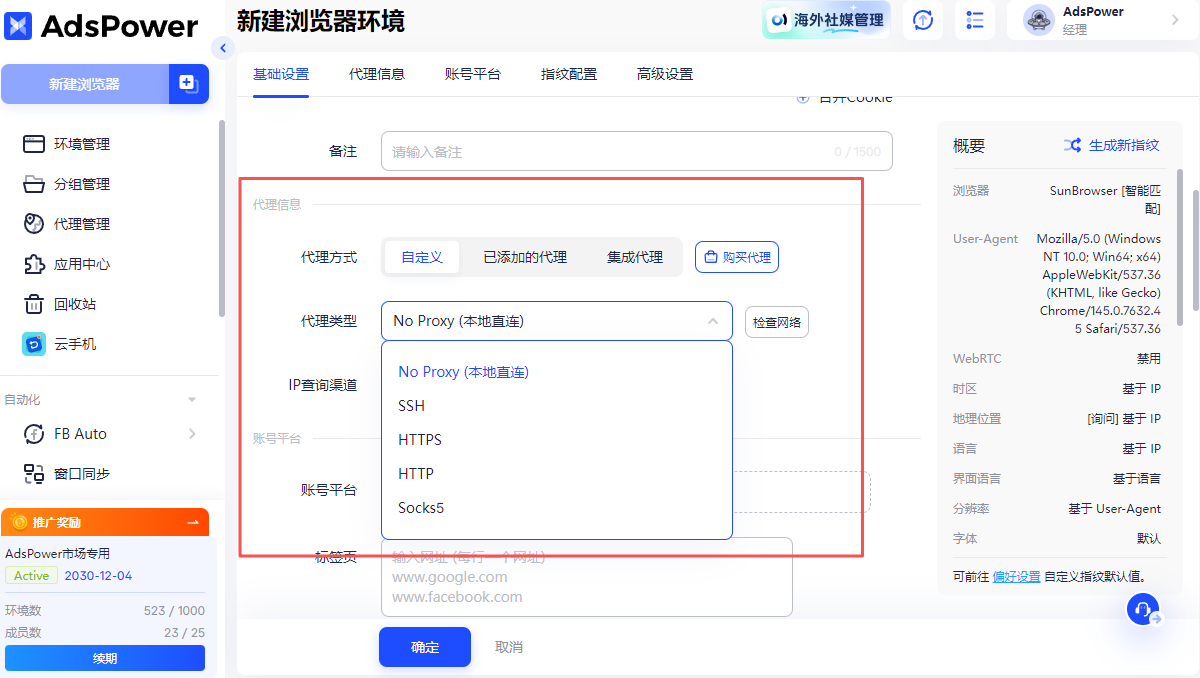Click SunBrowser [智能匹配] browser value
Screen dimensions: 1200x678
point(1105,199)
